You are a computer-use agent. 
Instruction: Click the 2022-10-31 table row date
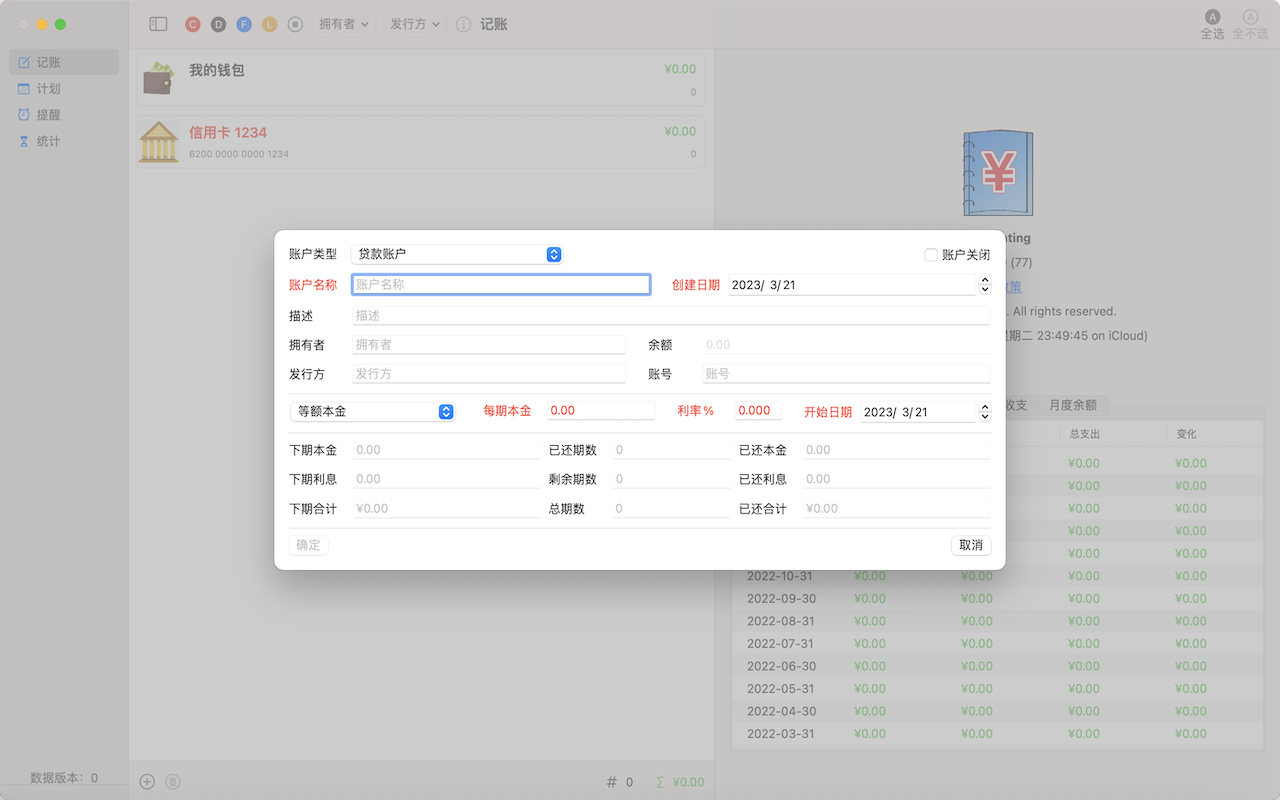(781, 576)
